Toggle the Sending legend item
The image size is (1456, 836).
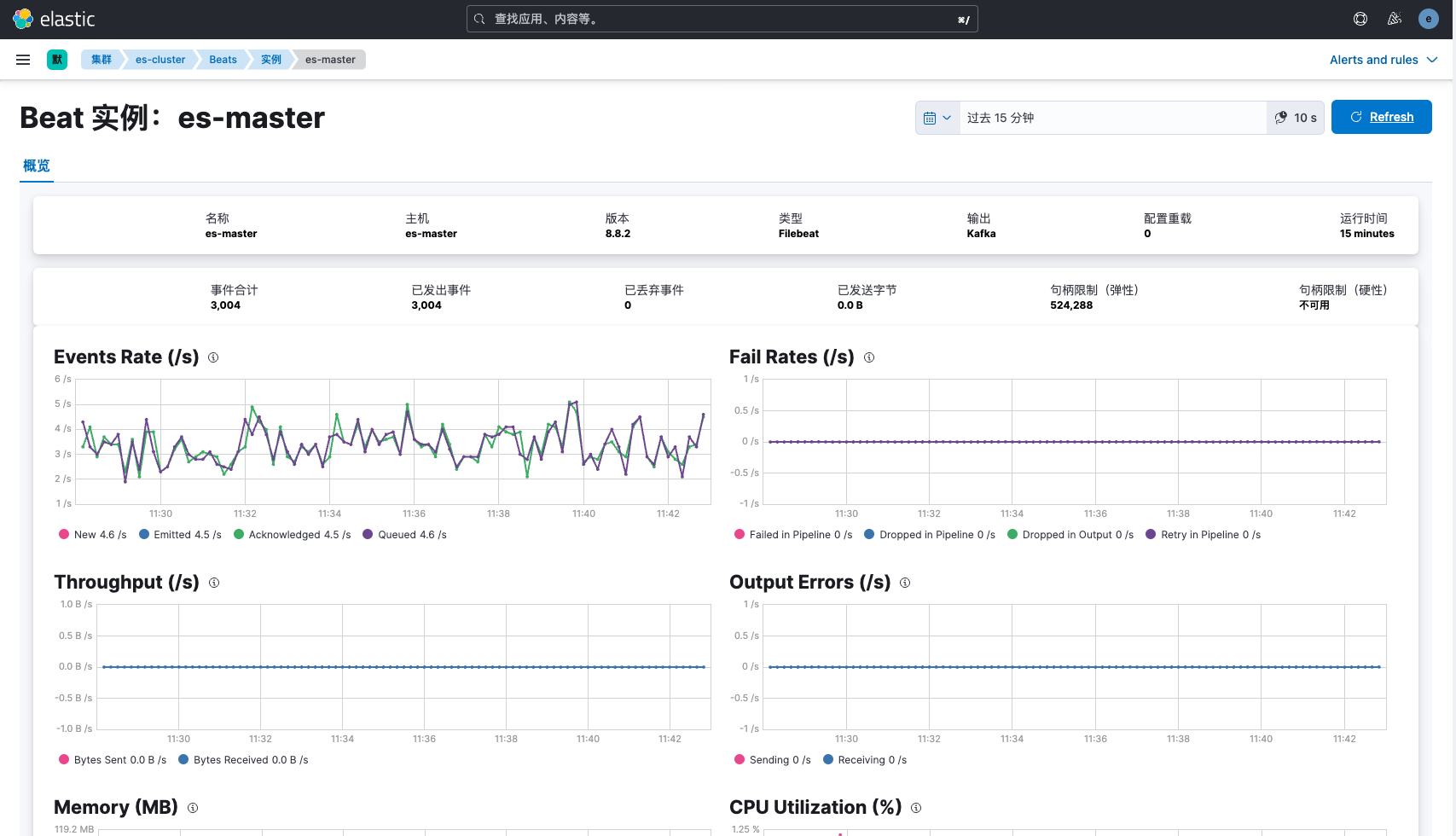(x=773, y=760)
